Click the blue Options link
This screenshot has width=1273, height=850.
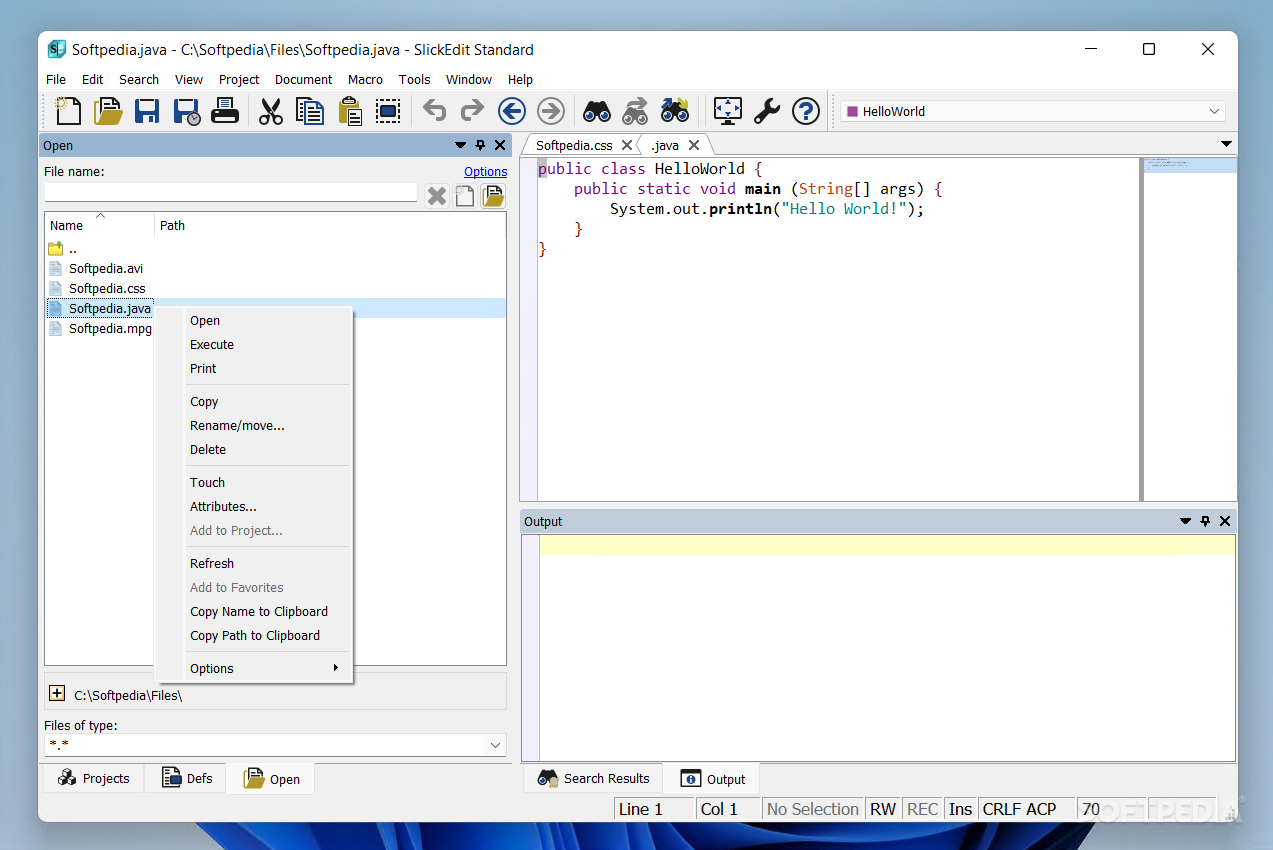coord(485,172)
